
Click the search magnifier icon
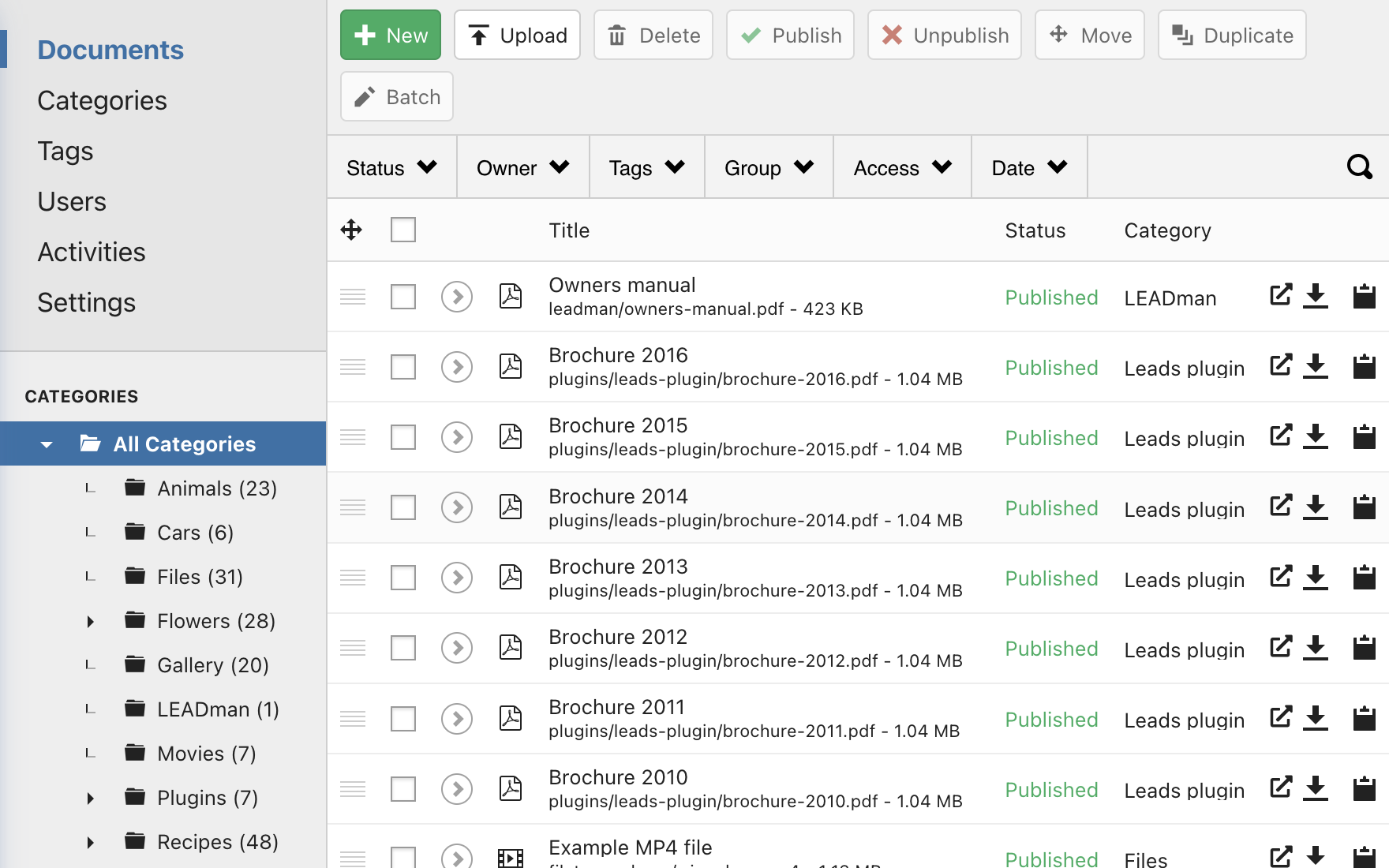point(1359,167)
